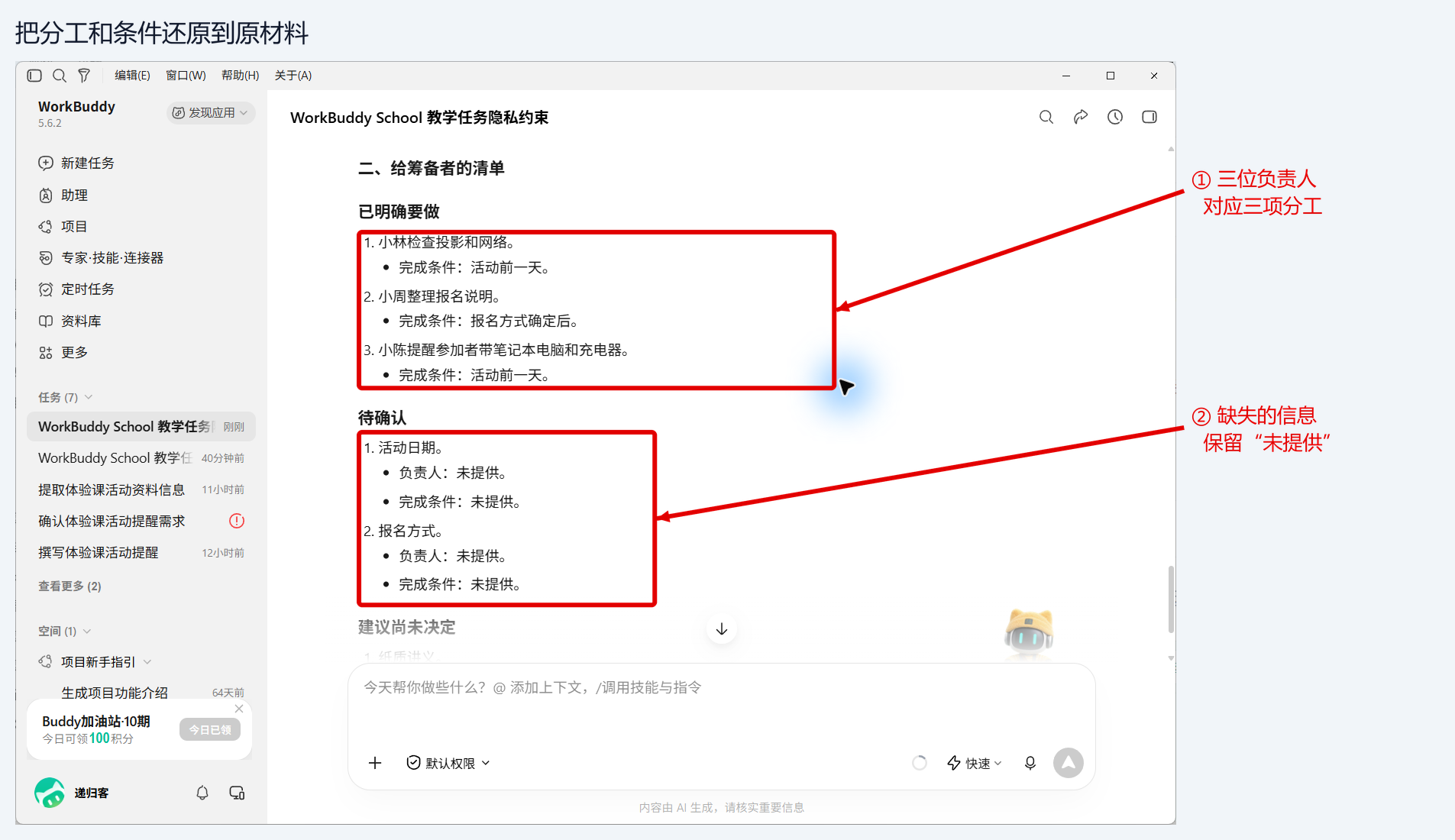Open the 窗口(W) menu
The image size is (1455, 840).
coord(186,76)
